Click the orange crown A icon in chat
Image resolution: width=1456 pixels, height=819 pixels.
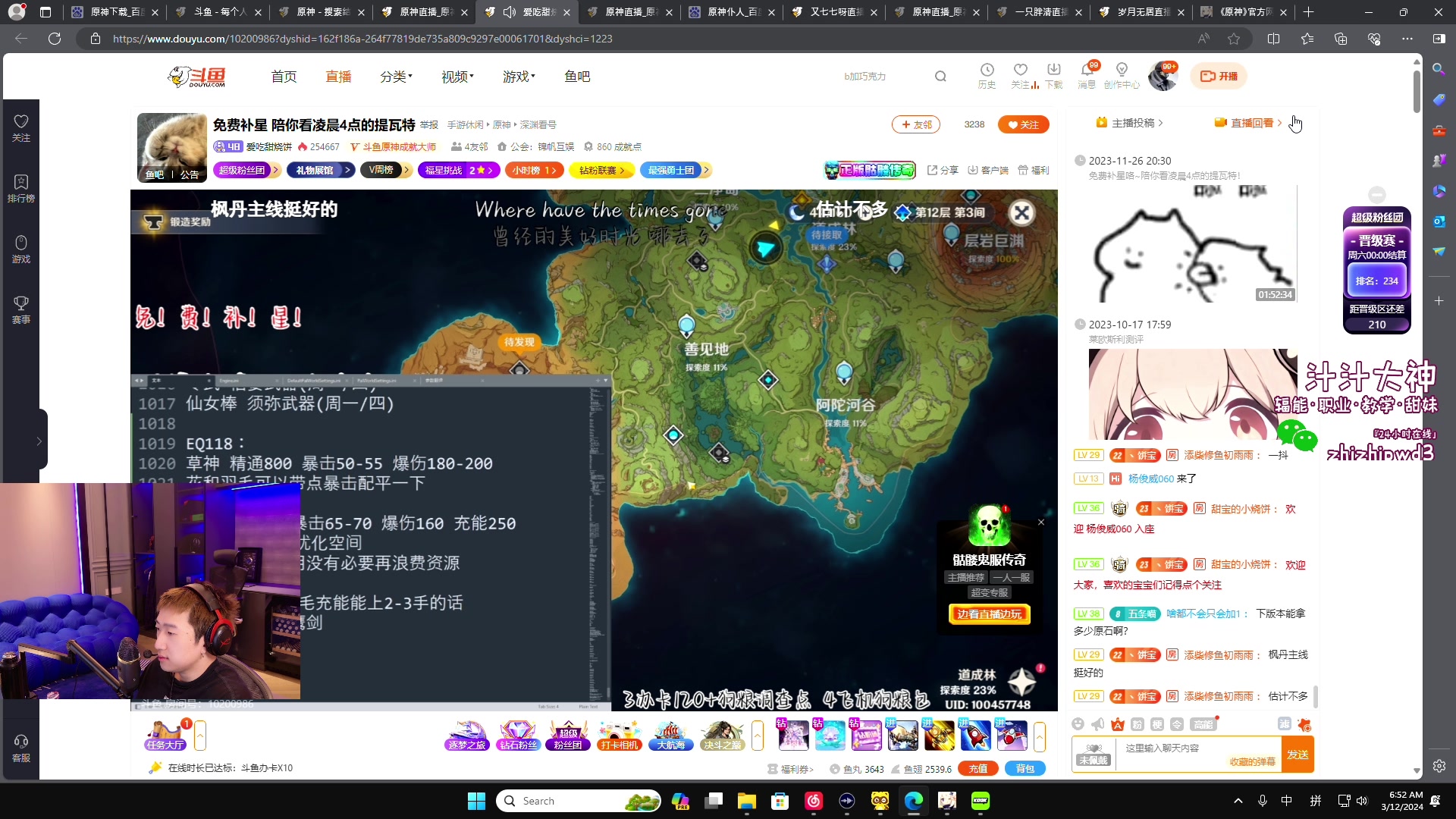coord(1117,724)
